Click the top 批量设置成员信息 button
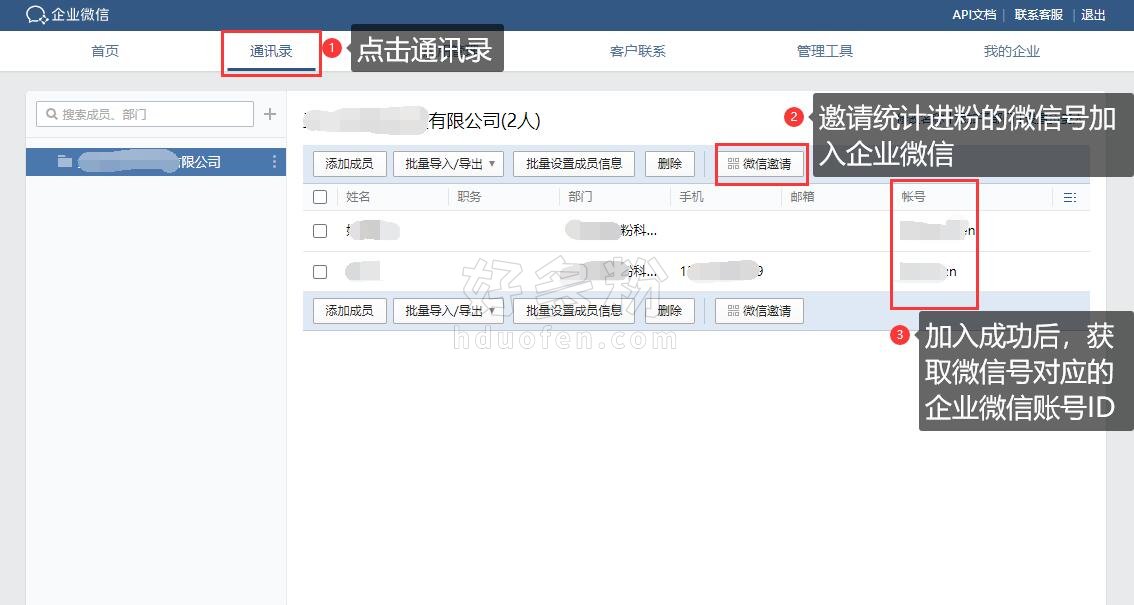Screen dimensions: 1134x605 coord(574,163)
